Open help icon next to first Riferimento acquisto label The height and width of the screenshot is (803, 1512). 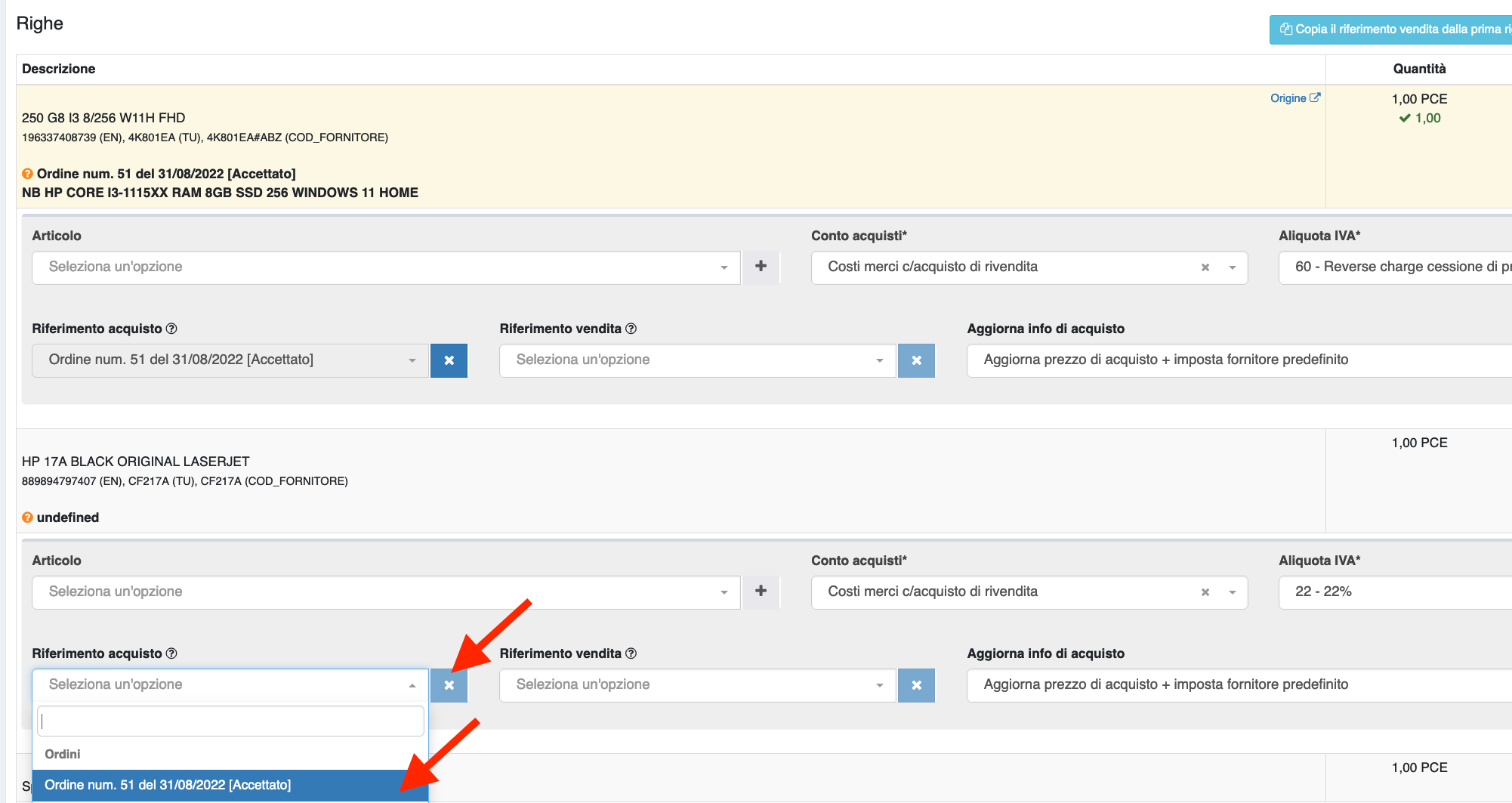(171, 329)
